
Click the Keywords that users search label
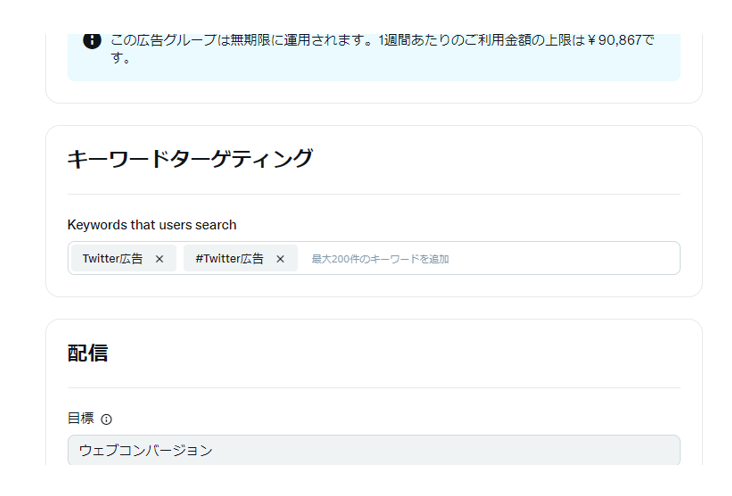click(x=152, y=225)
